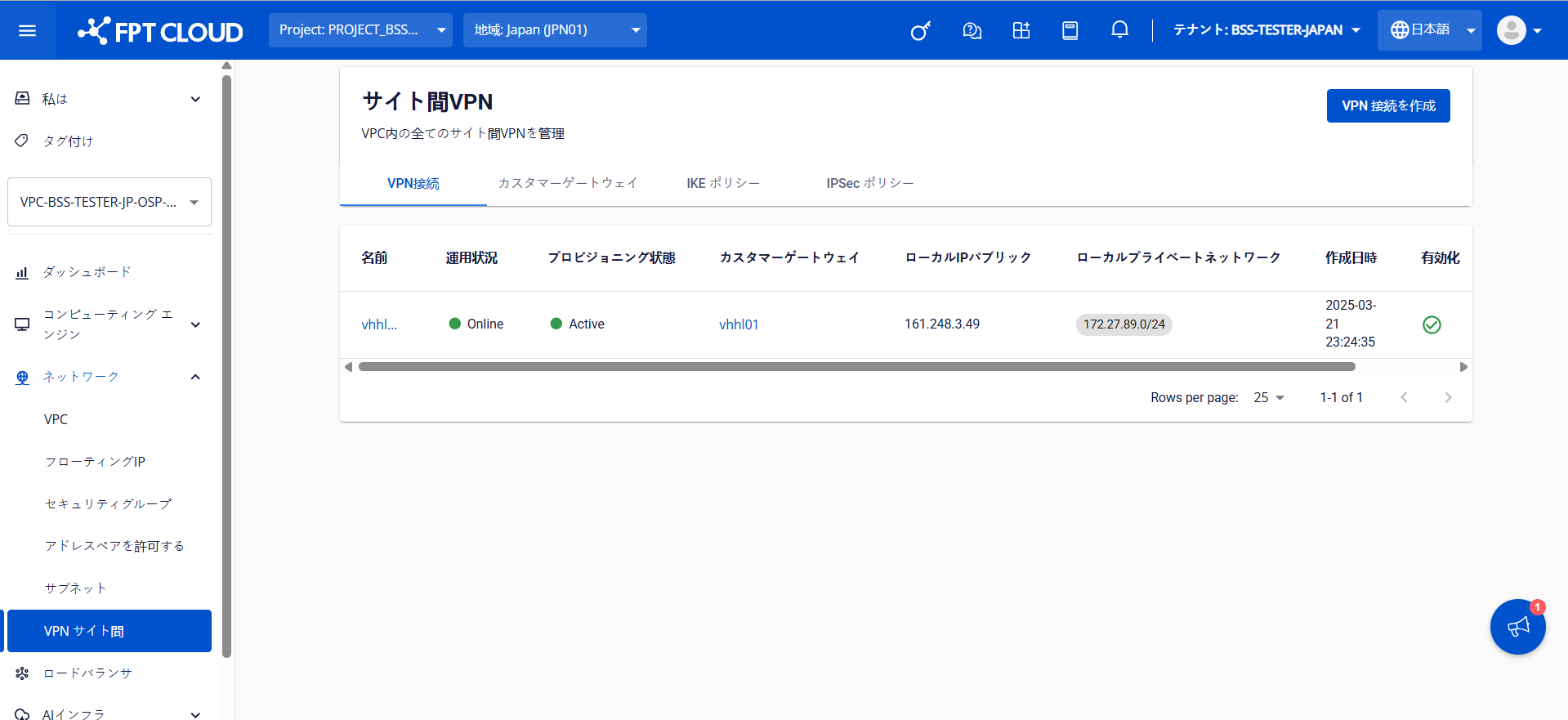Screen dimensions: 1568x720
Task: Open the tenant BSS-TESTER-JAPAN dropdown
Action: (1266, 30)
